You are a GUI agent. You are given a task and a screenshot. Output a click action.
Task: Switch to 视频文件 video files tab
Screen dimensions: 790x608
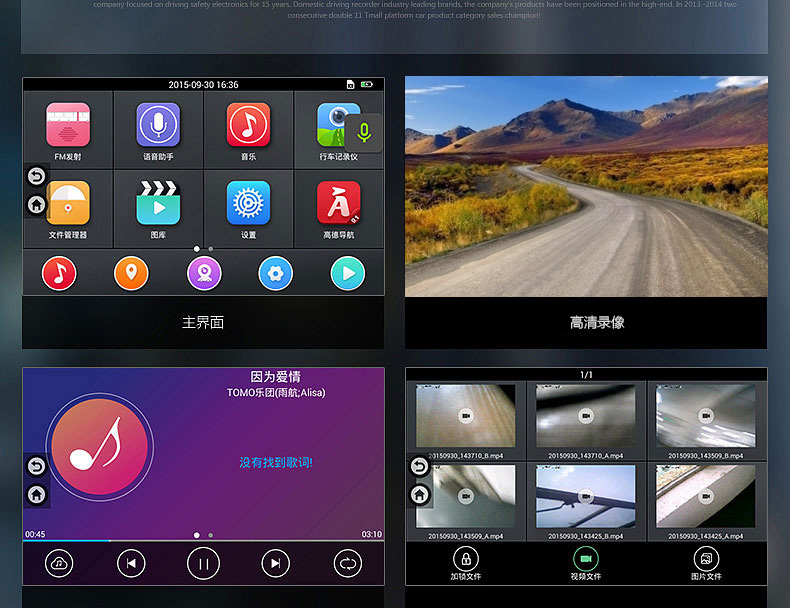585,564
